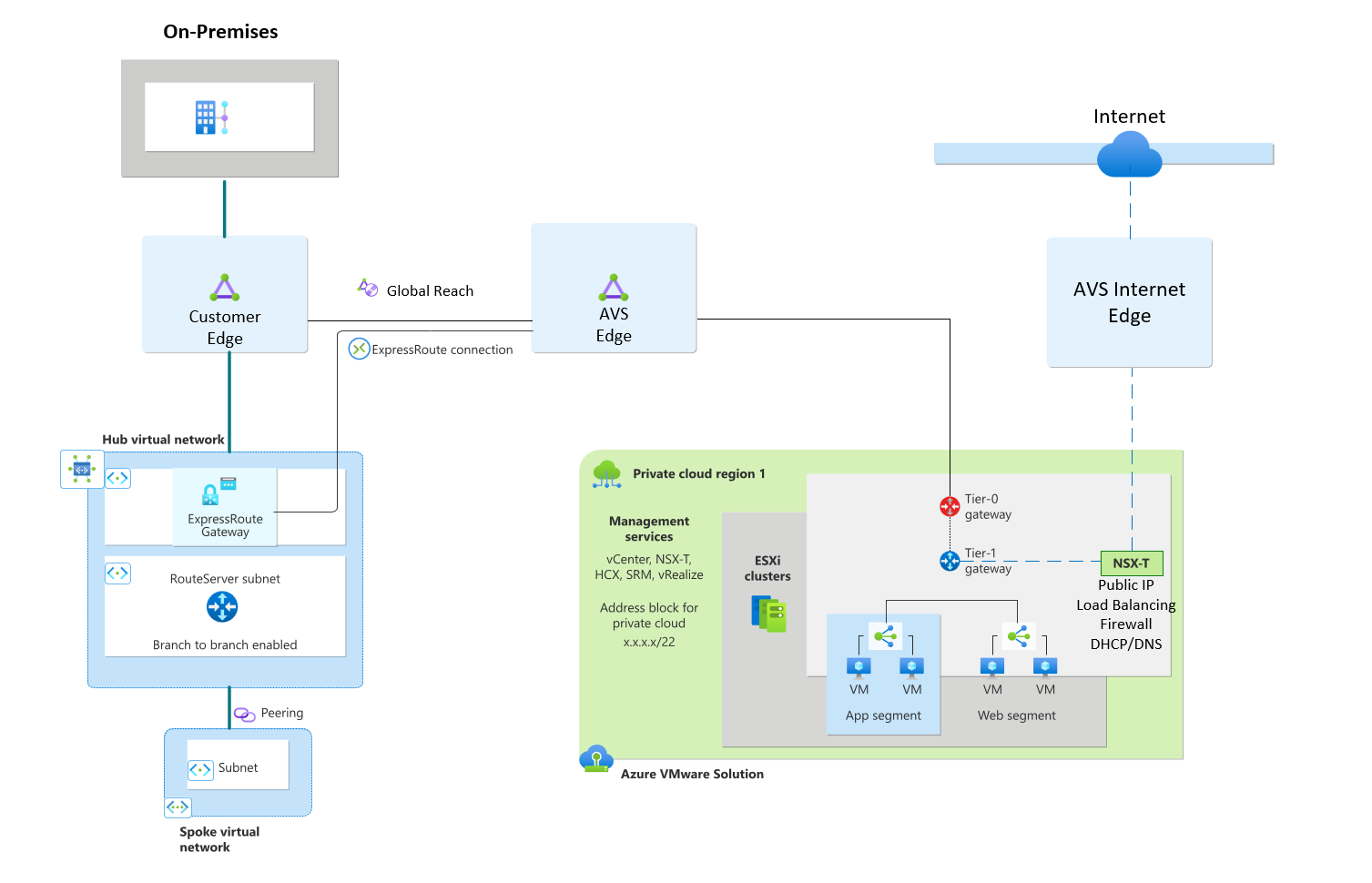
Task: Click the Public IP link text
Action: coord(1126,584)
